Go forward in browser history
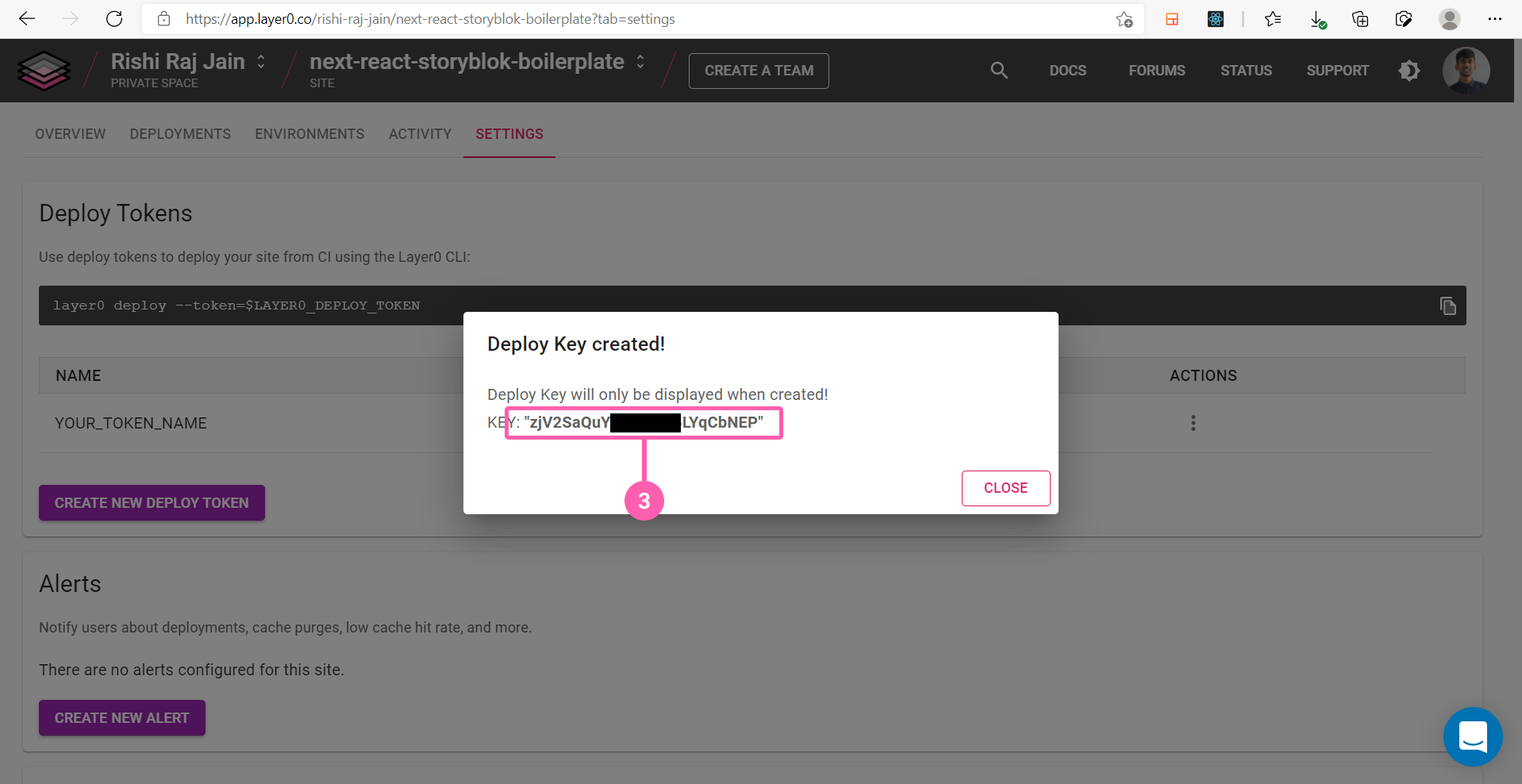Viewport: 1522px width, 784px height. 71,19
